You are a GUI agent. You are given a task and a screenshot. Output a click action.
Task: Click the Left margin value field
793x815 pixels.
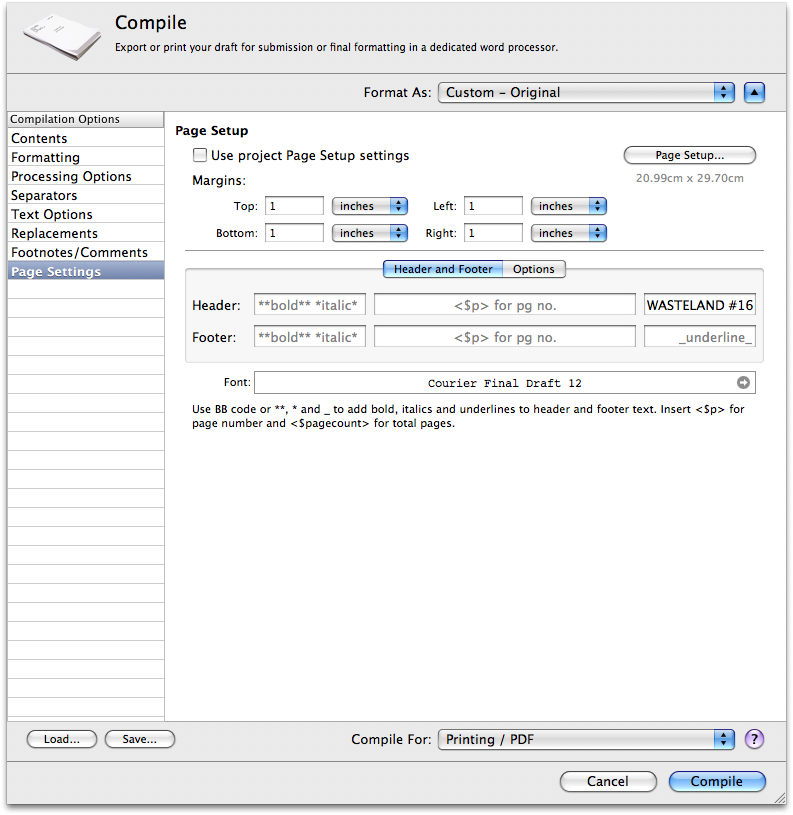(x=493, y=206)
